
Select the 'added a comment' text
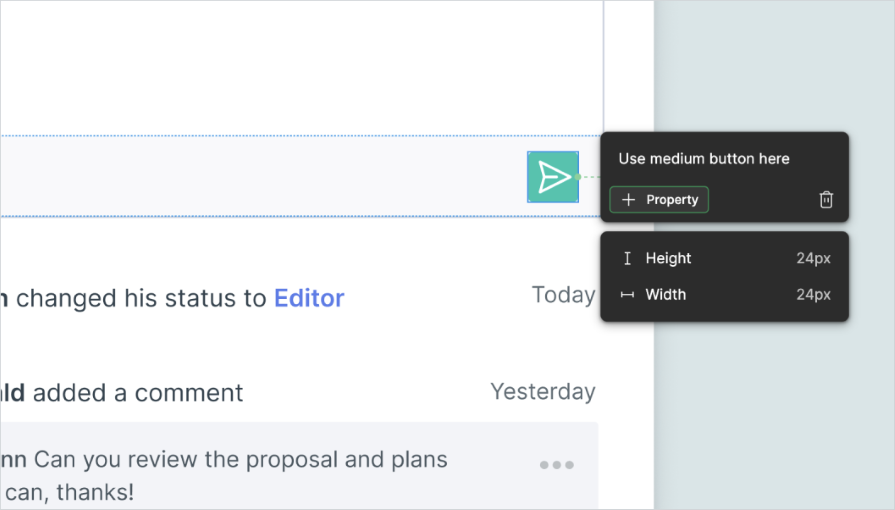(x=138, y=393)
